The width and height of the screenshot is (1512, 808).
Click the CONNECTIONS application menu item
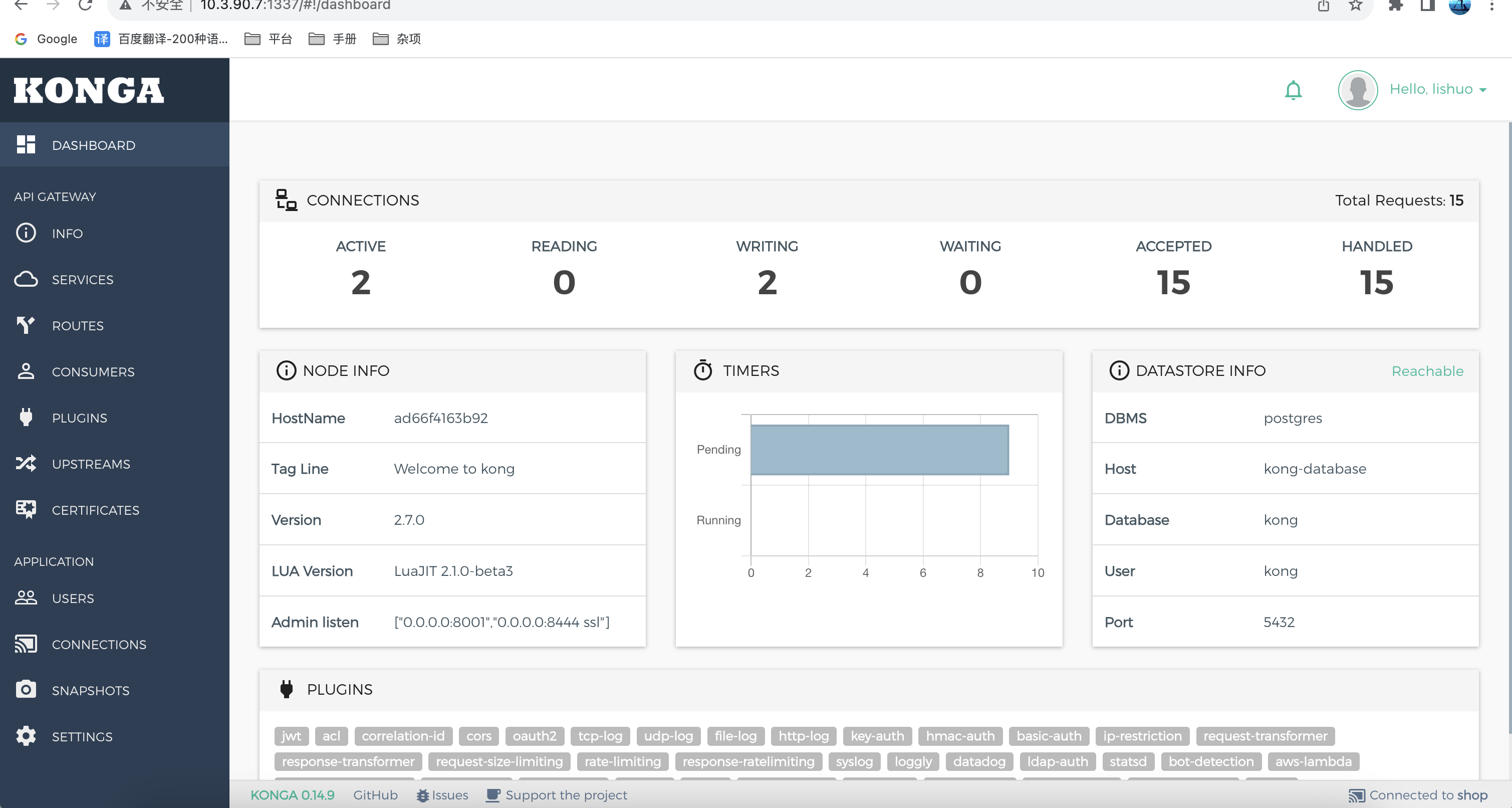click(x=99, y=644)
